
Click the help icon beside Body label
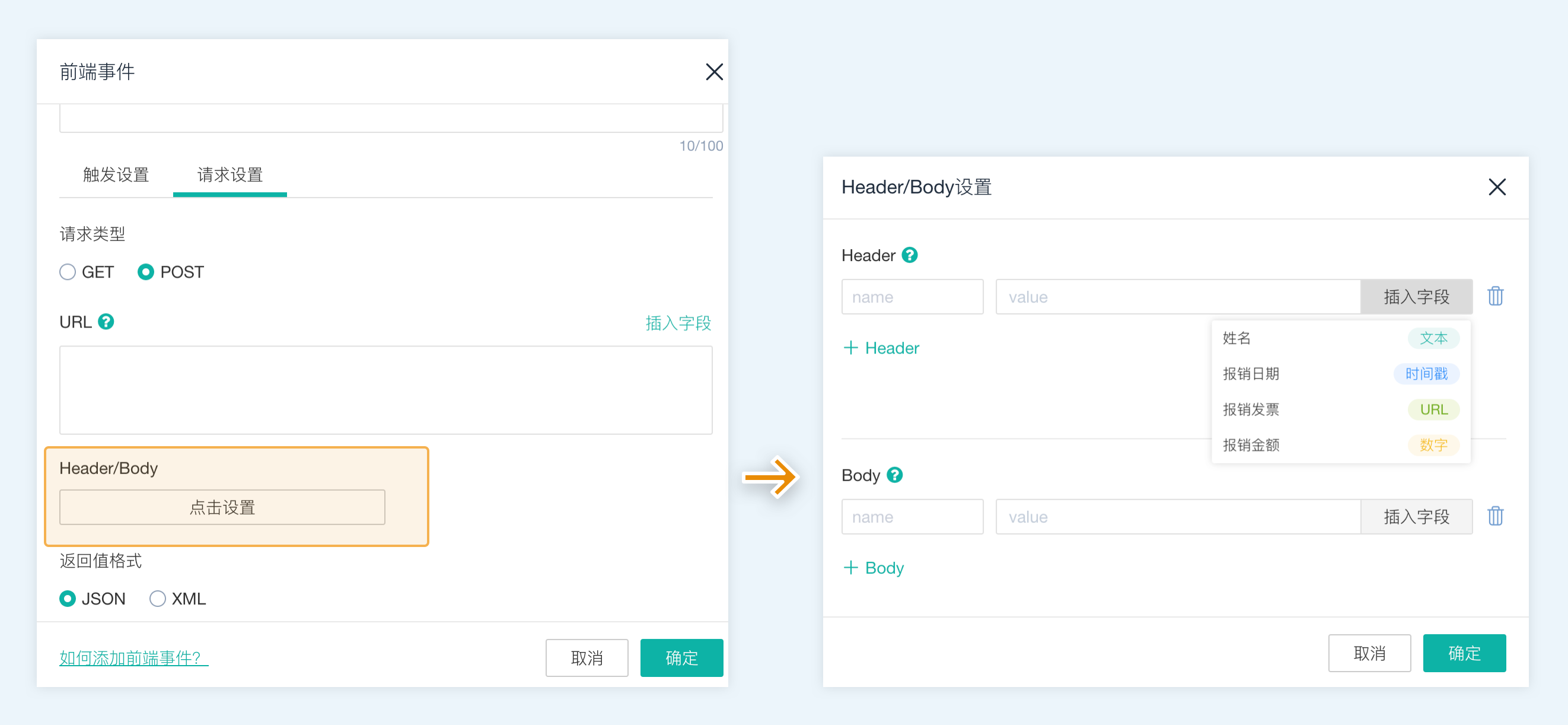click(894, 475)
